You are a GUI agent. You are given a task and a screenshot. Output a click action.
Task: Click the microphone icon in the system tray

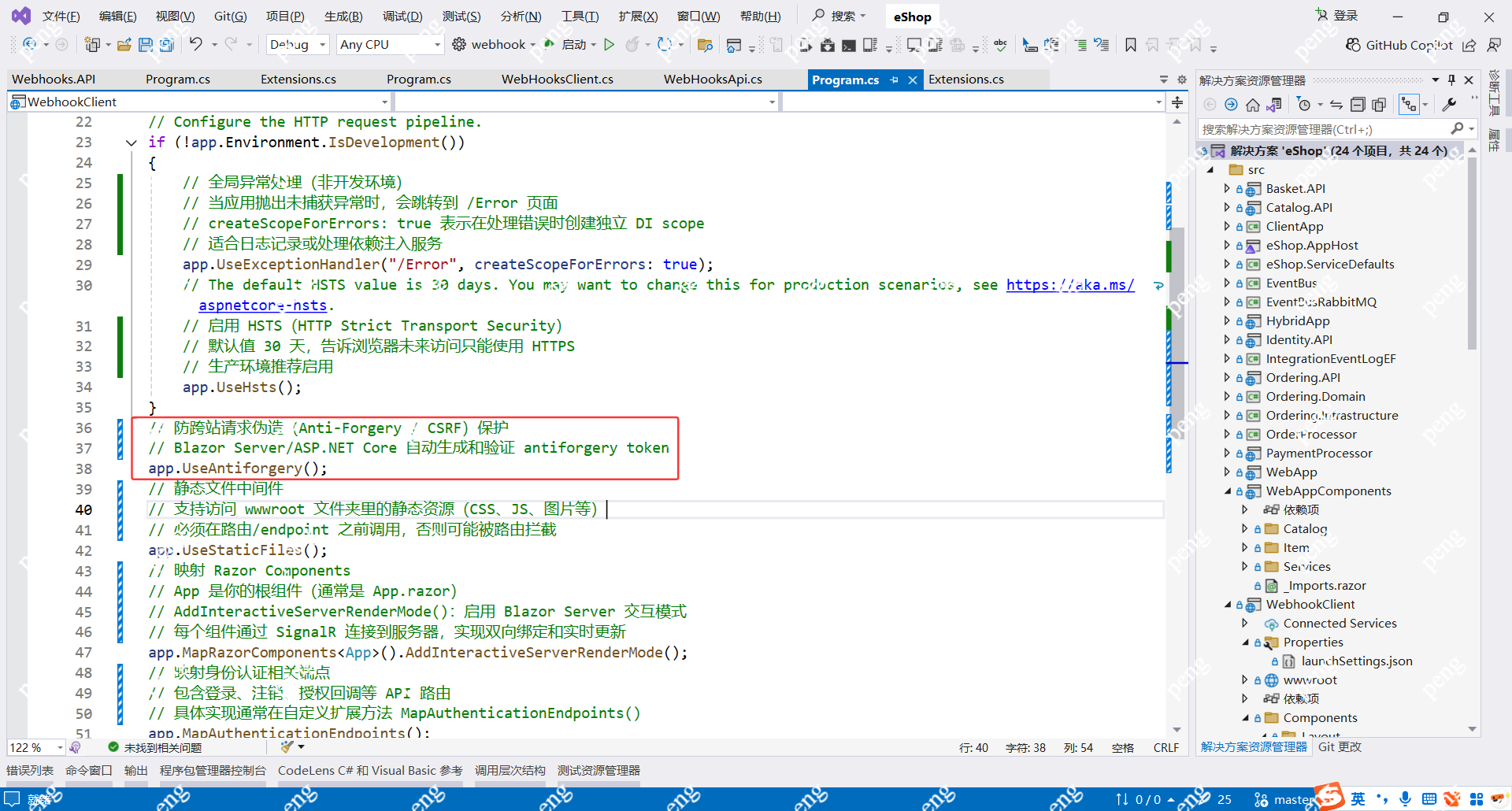(1406, 799)
